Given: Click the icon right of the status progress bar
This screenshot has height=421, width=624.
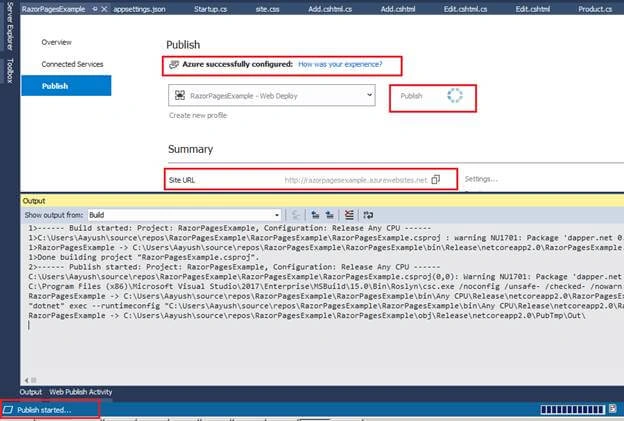Looking at the screenshot, I should pyautogui.click(x=613, y=409).
